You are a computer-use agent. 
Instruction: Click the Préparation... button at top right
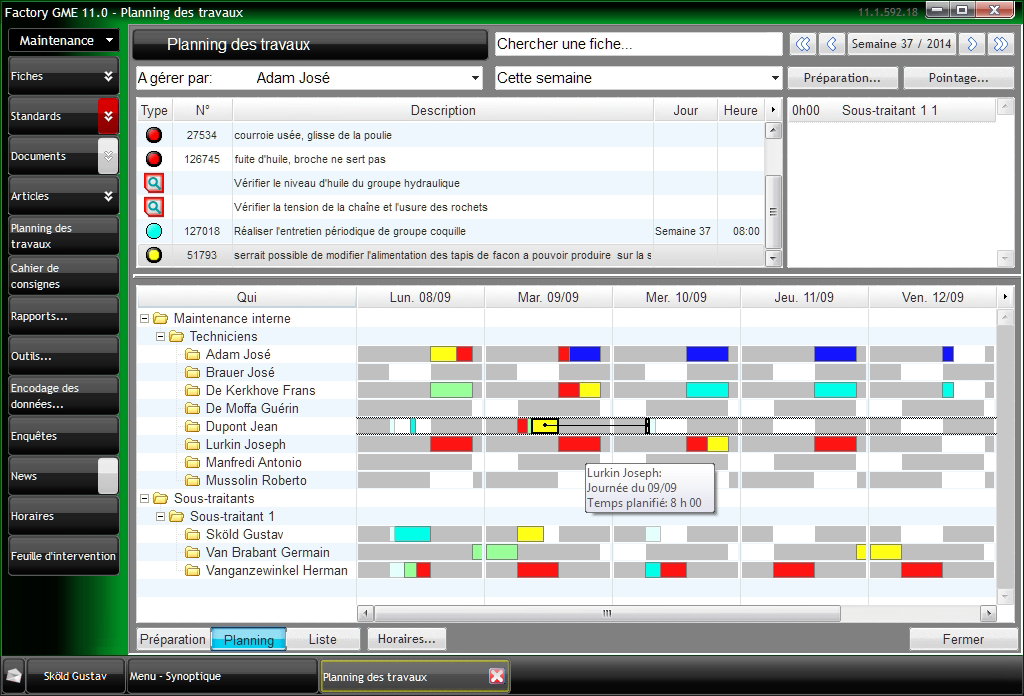coord(842,78)
